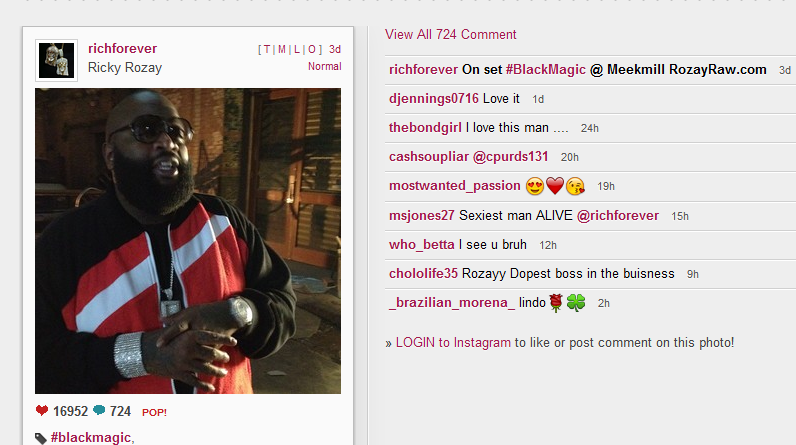Visit thebondgirl user profile
Screen dimensions: 796x445
tap(425, 127)
